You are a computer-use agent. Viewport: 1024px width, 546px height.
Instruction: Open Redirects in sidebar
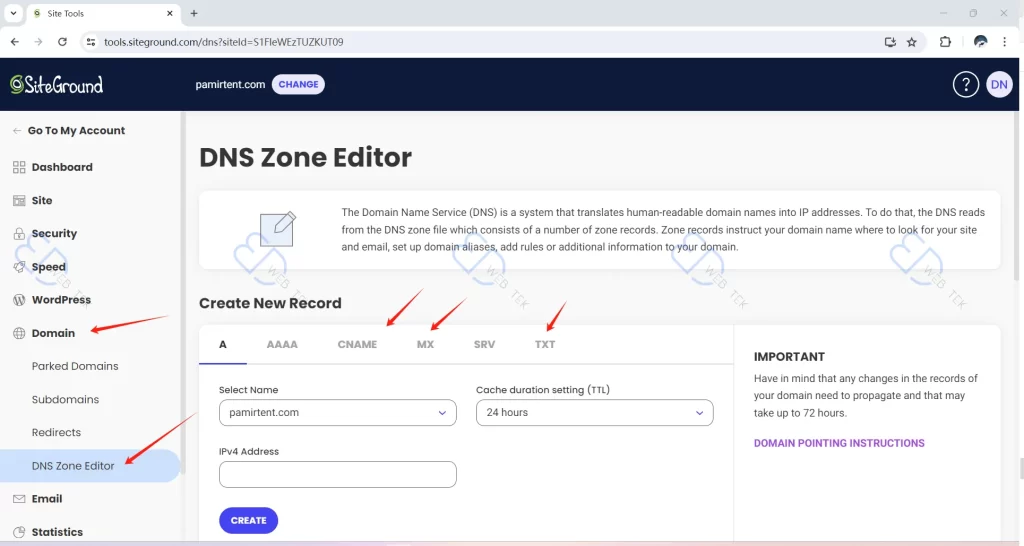[56, 432]
